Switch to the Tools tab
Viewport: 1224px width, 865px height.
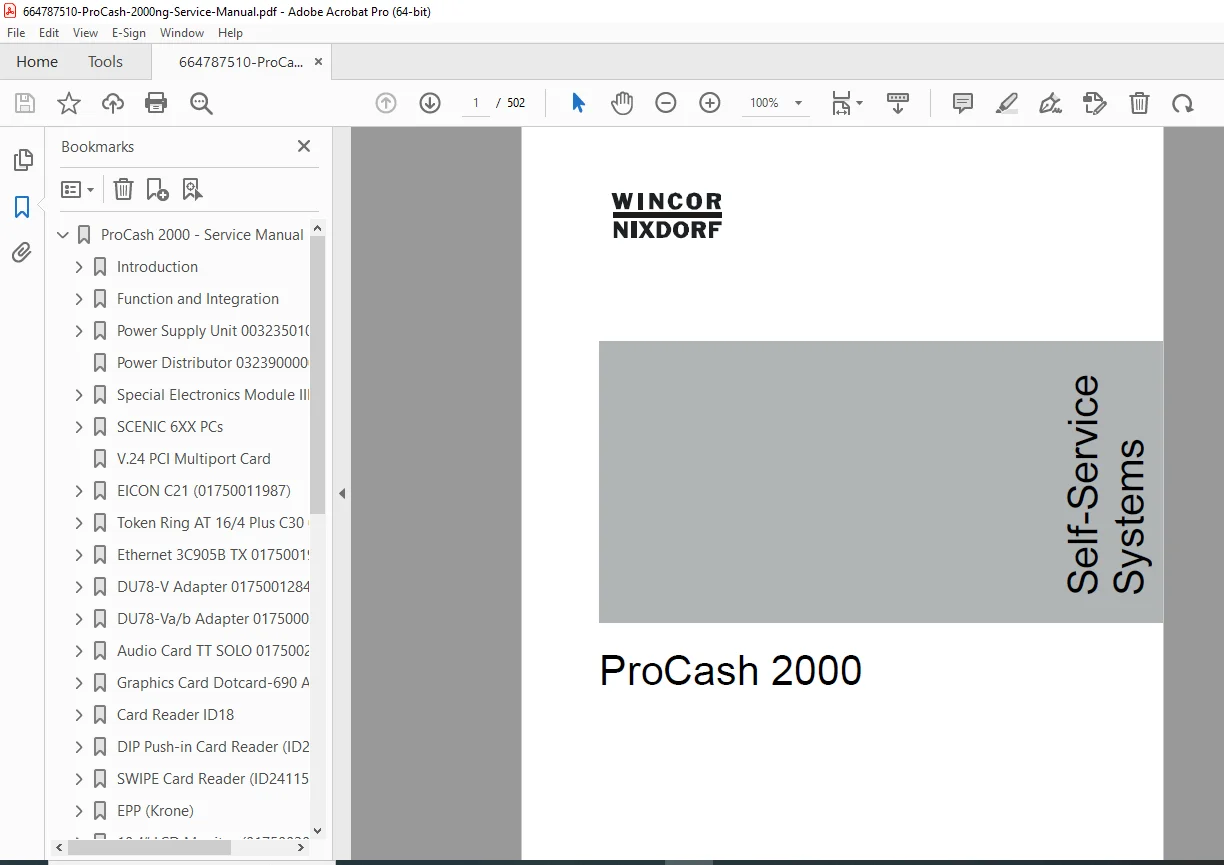[x=105, y=62]
